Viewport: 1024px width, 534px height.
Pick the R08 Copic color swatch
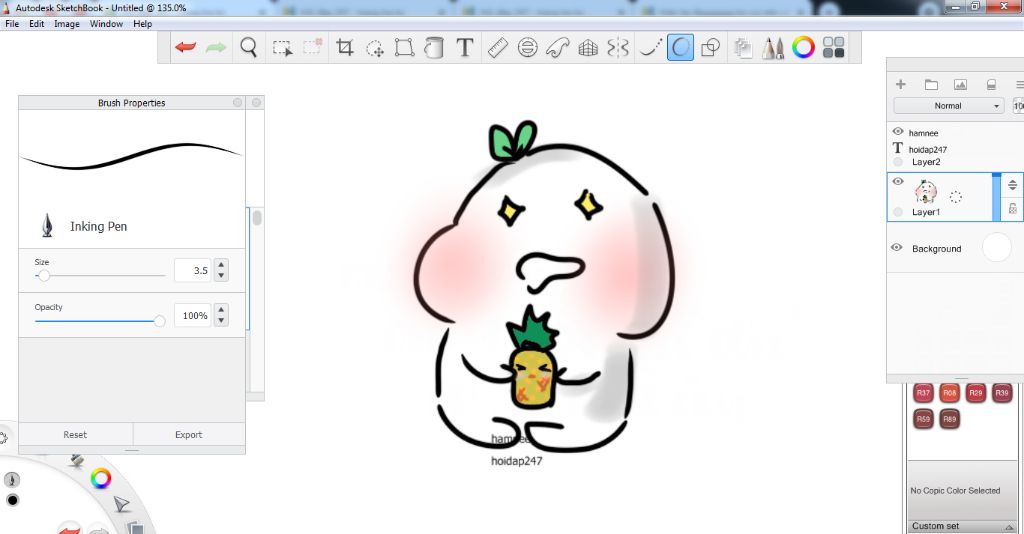tap(949, 393)
